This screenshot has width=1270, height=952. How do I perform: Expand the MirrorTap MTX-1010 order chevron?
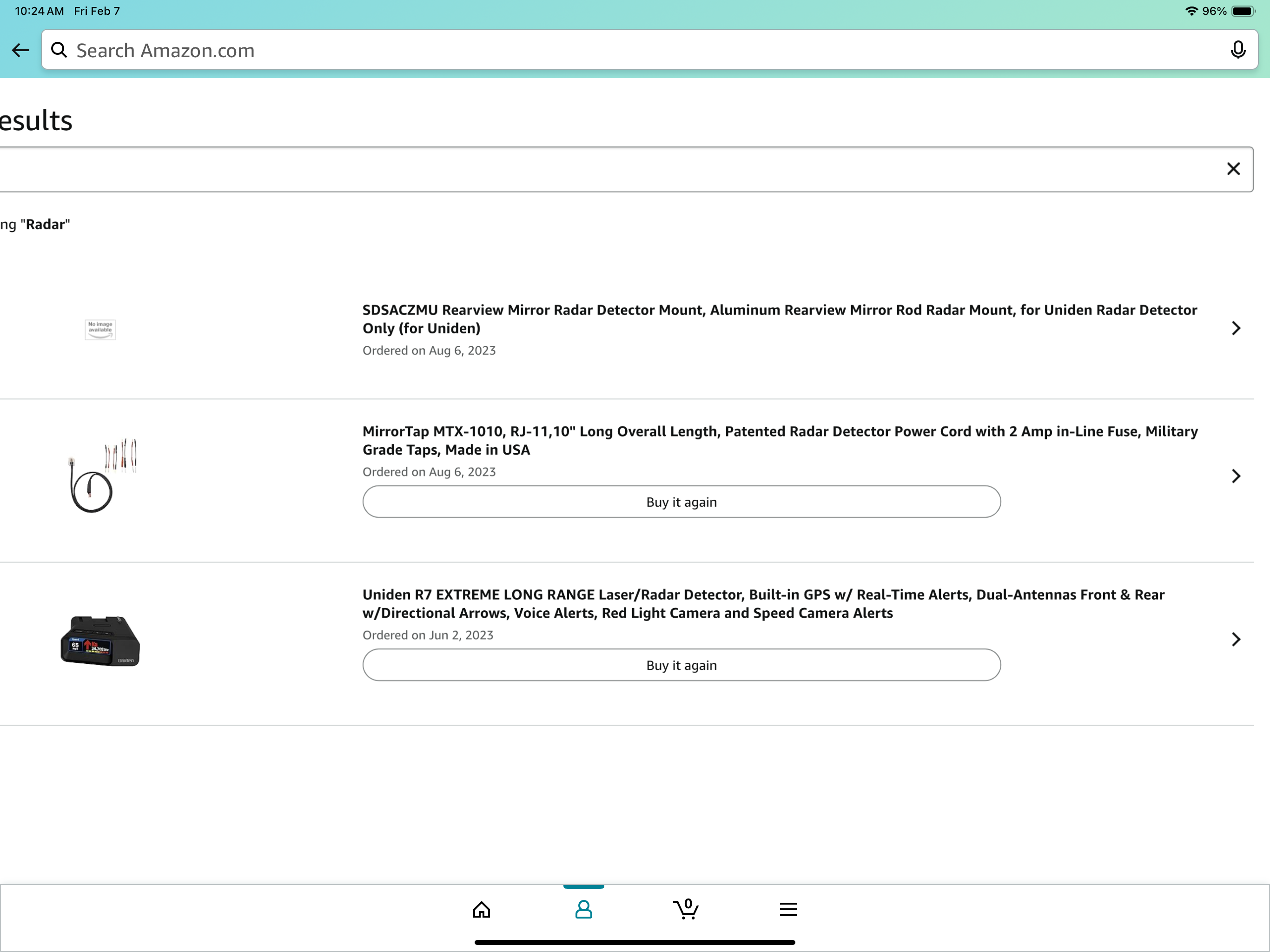point(1236,476)
